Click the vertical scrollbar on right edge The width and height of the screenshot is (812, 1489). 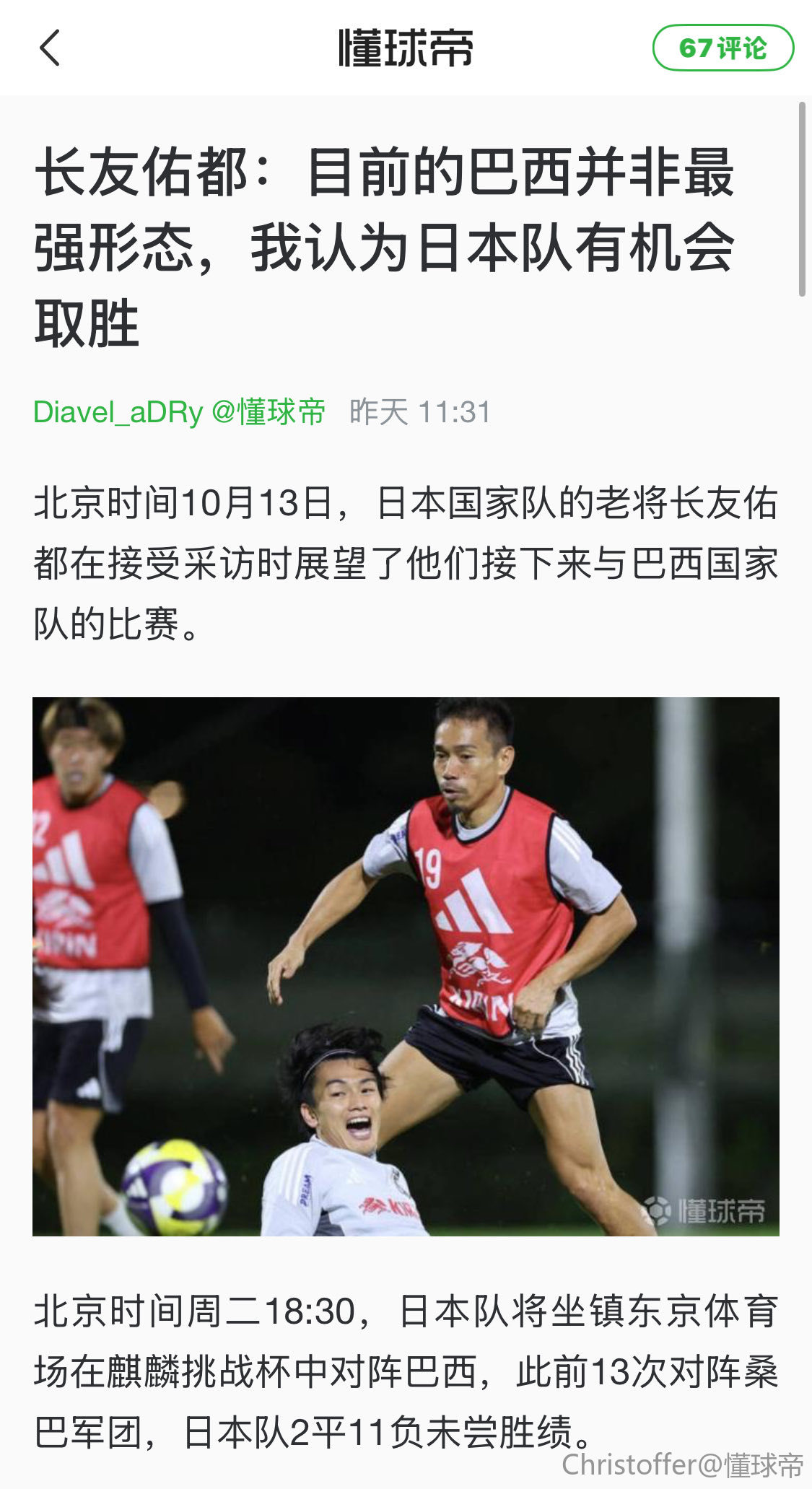(802, 199)
